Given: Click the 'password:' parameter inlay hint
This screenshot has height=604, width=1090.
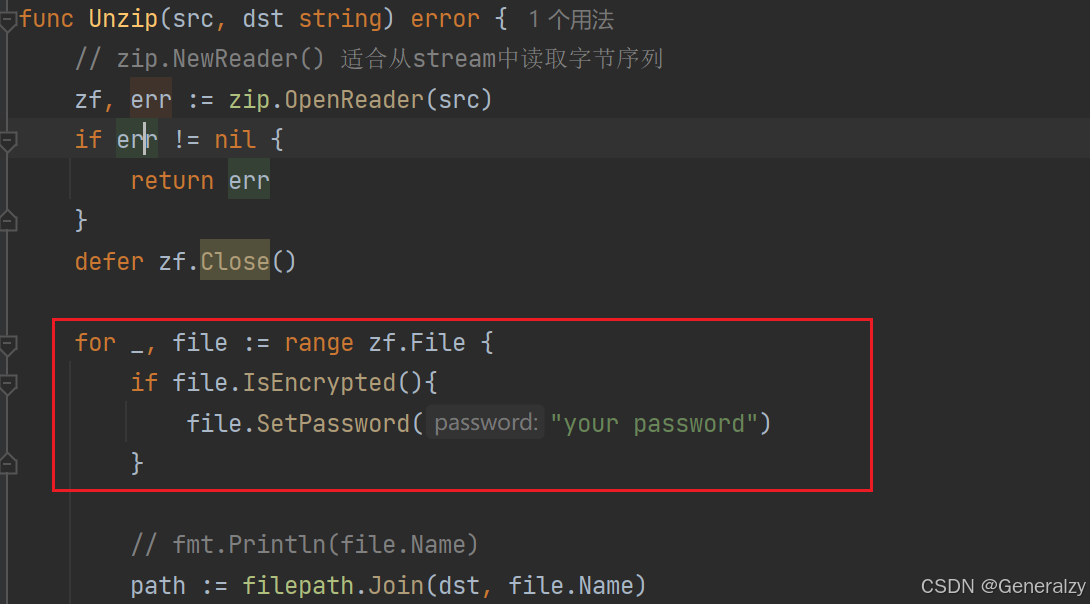Looking at the screenshot, I should [485, 423].
